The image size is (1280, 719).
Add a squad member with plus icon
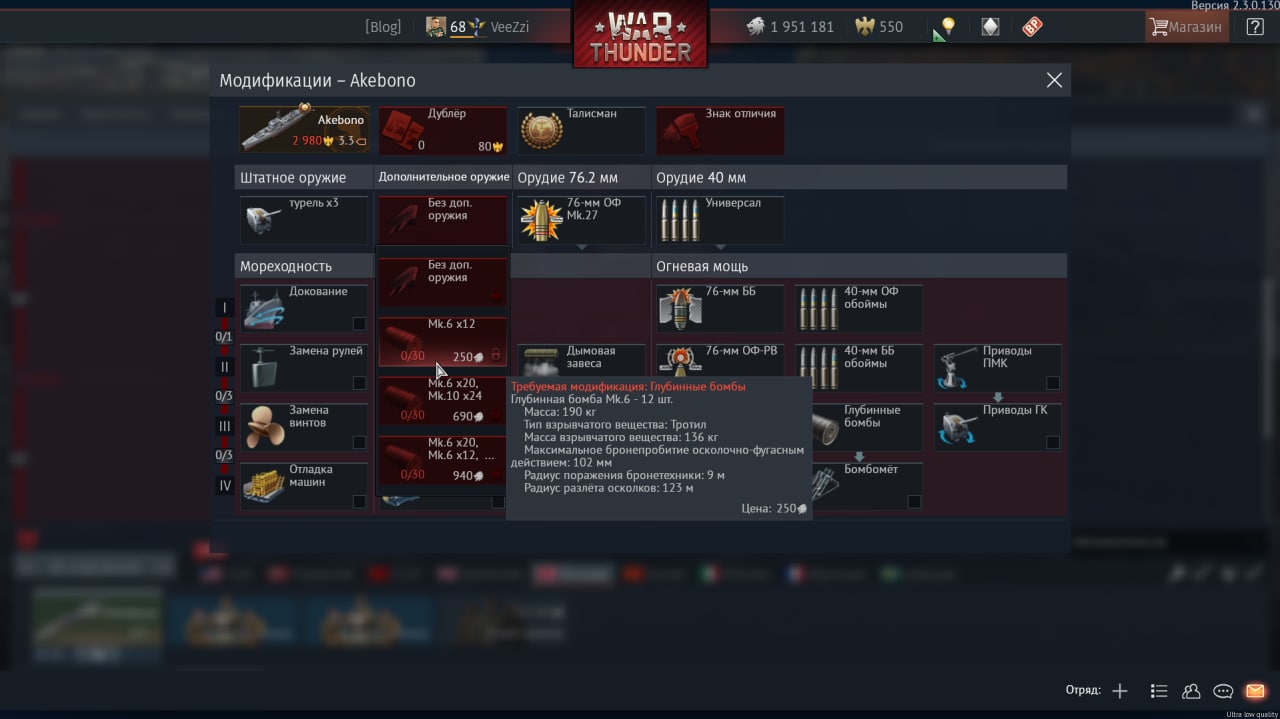coord(1120,691)
